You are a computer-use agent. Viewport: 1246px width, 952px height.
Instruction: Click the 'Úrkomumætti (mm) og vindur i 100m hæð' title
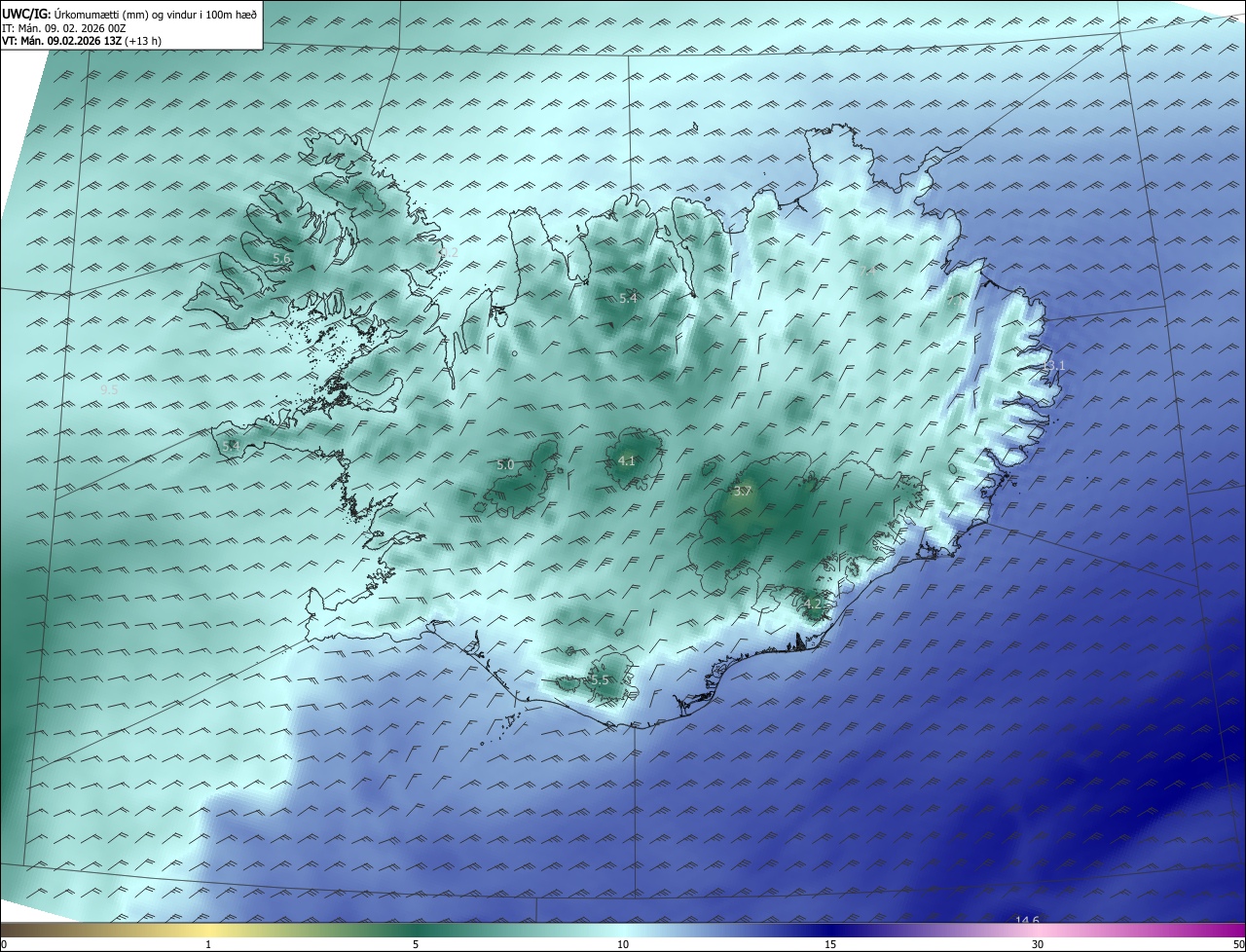point(155,14)
